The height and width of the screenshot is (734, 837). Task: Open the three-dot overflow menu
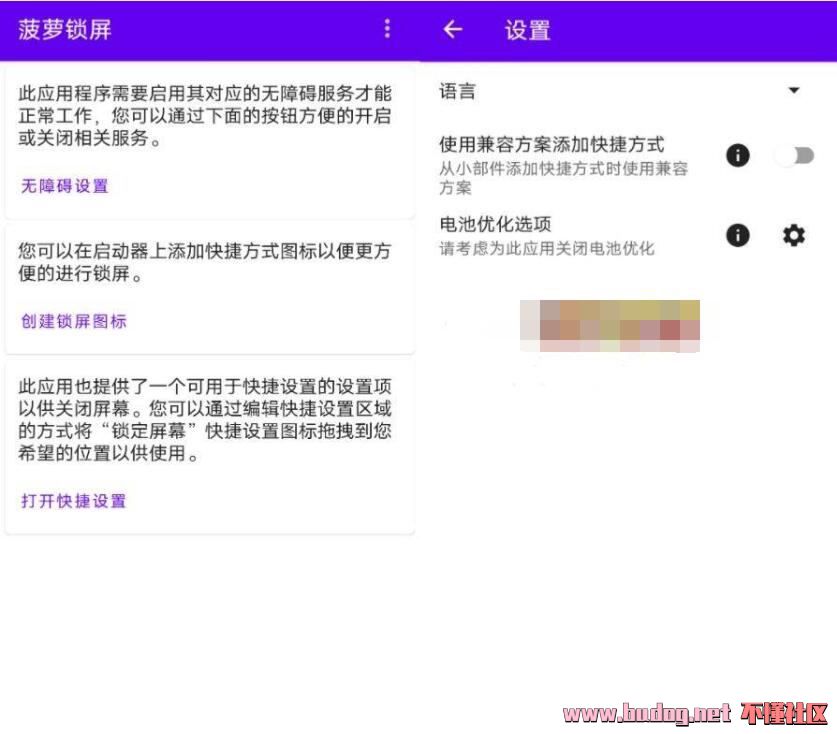(388, 30)
